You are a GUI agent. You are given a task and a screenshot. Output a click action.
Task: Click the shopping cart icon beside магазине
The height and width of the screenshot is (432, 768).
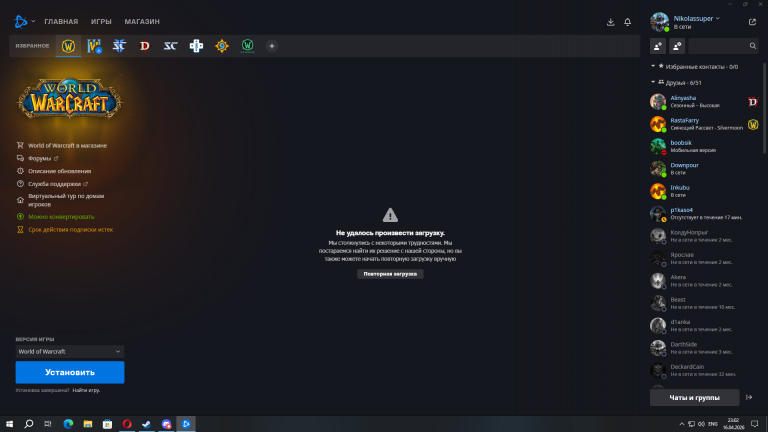pos(20,145)
